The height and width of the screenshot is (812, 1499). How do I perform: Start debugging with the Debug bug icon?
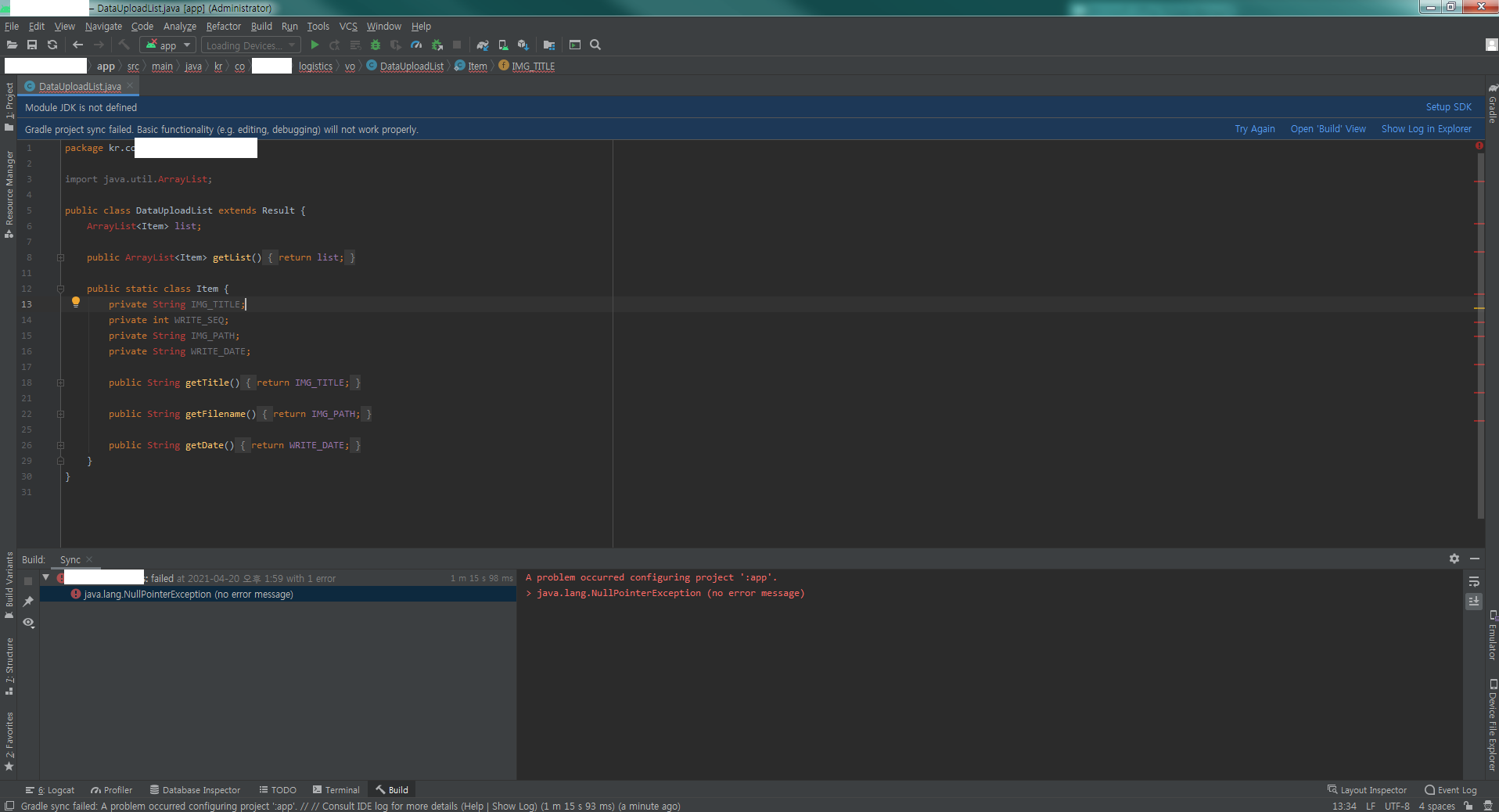click(376, 45)
